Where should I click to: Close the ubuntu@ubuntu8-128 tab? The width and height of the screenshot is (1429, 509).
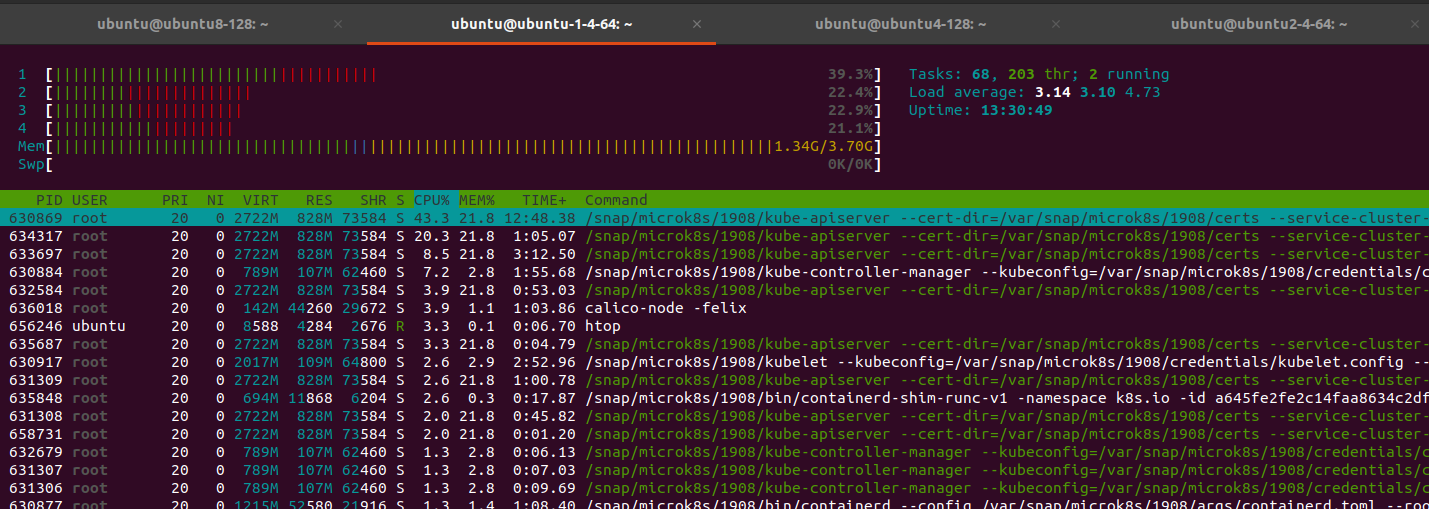(x=337, y=25)
